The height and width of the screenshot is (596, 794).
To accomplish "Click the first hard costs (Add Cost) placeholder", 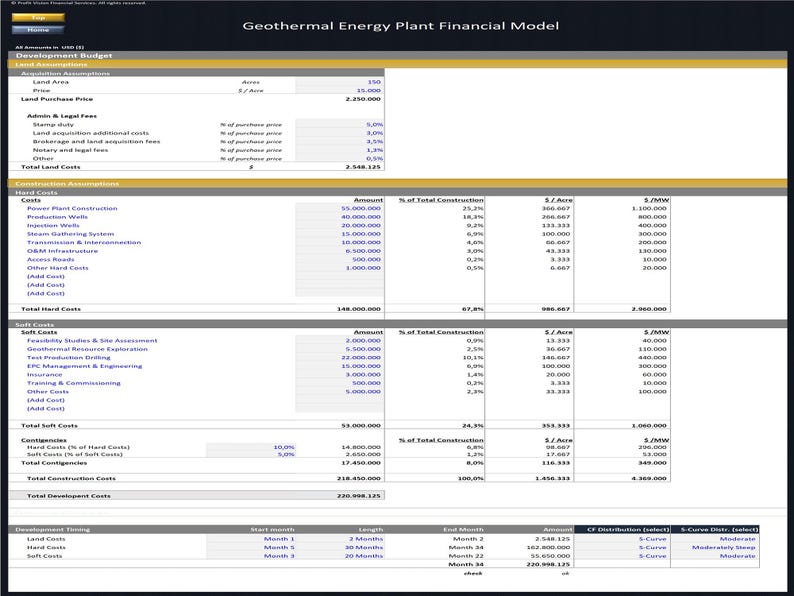I will coord(46,276).
